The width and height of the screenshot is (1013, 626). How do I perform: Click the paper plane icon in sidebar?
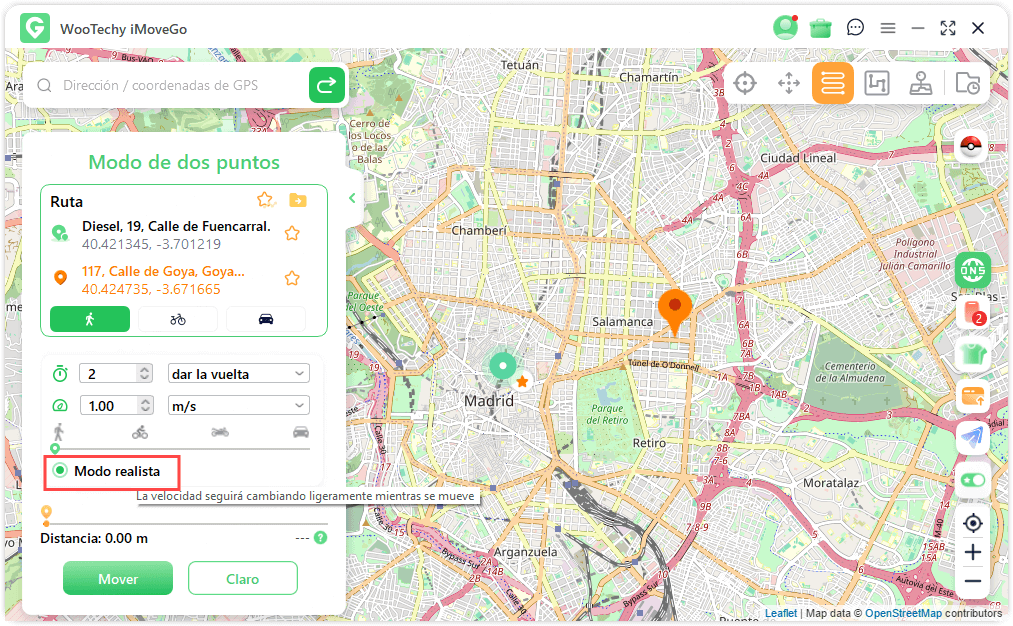pos(972,438)
